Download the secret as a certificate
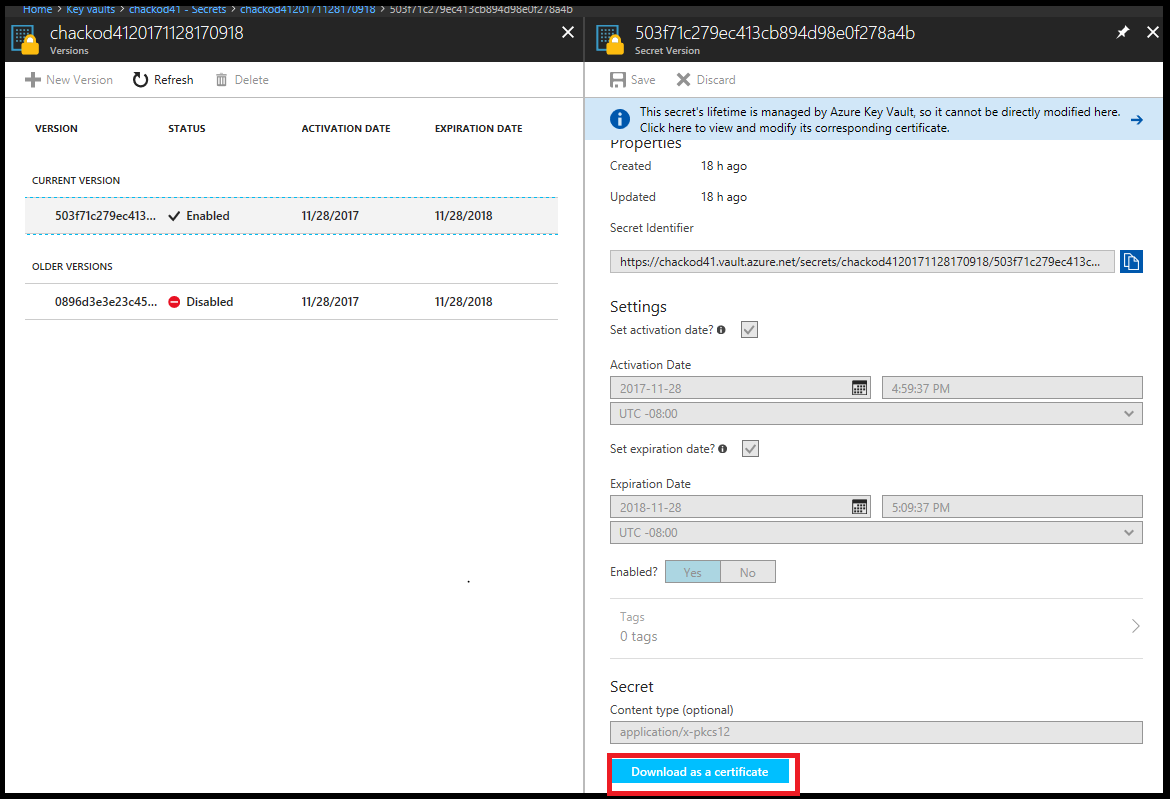The height and width of the screenshot is (799, 1170). pyautogui.click(x=700, y=772)
